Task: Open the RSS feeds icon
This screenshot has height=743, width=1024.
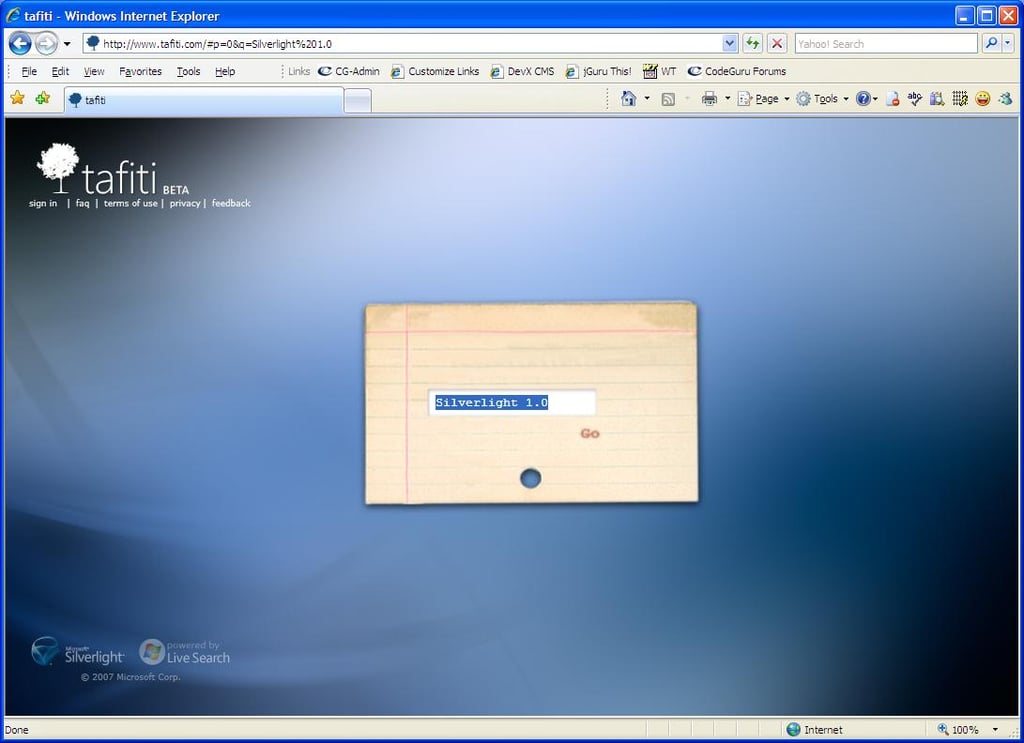Action: click(668, 98)
